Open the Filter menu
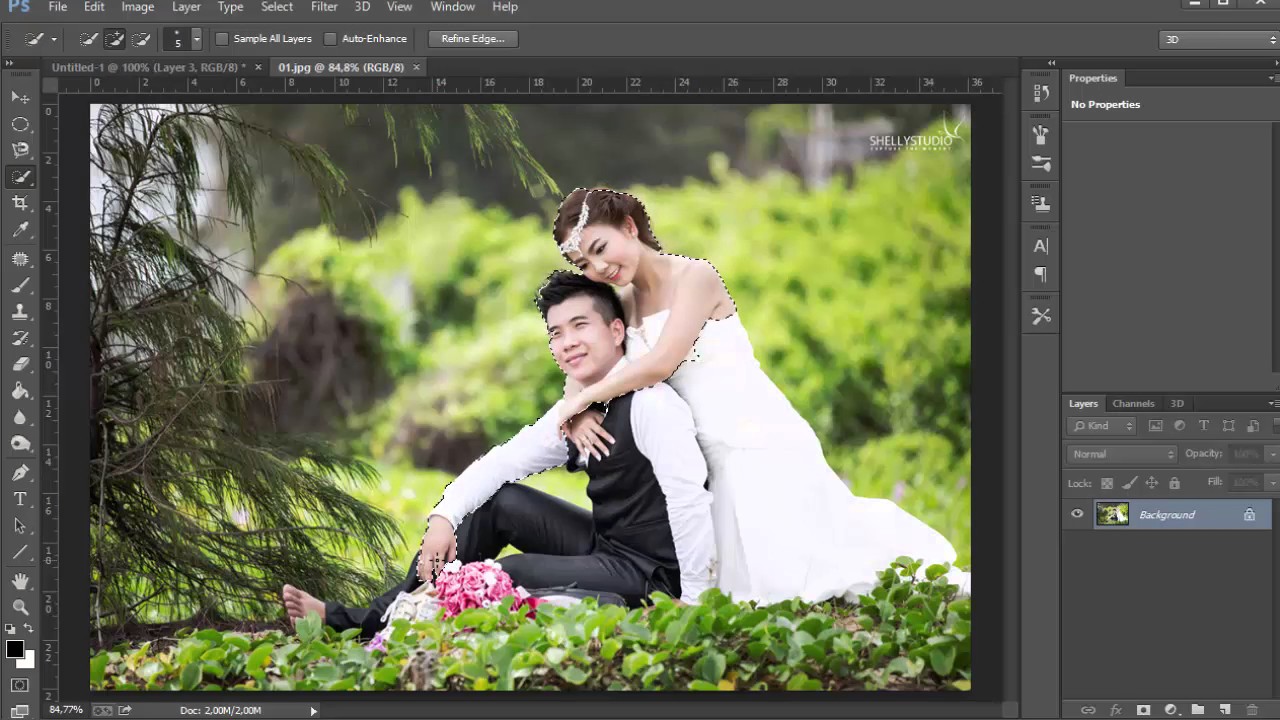1280x720 pixels. coord(324,7)
